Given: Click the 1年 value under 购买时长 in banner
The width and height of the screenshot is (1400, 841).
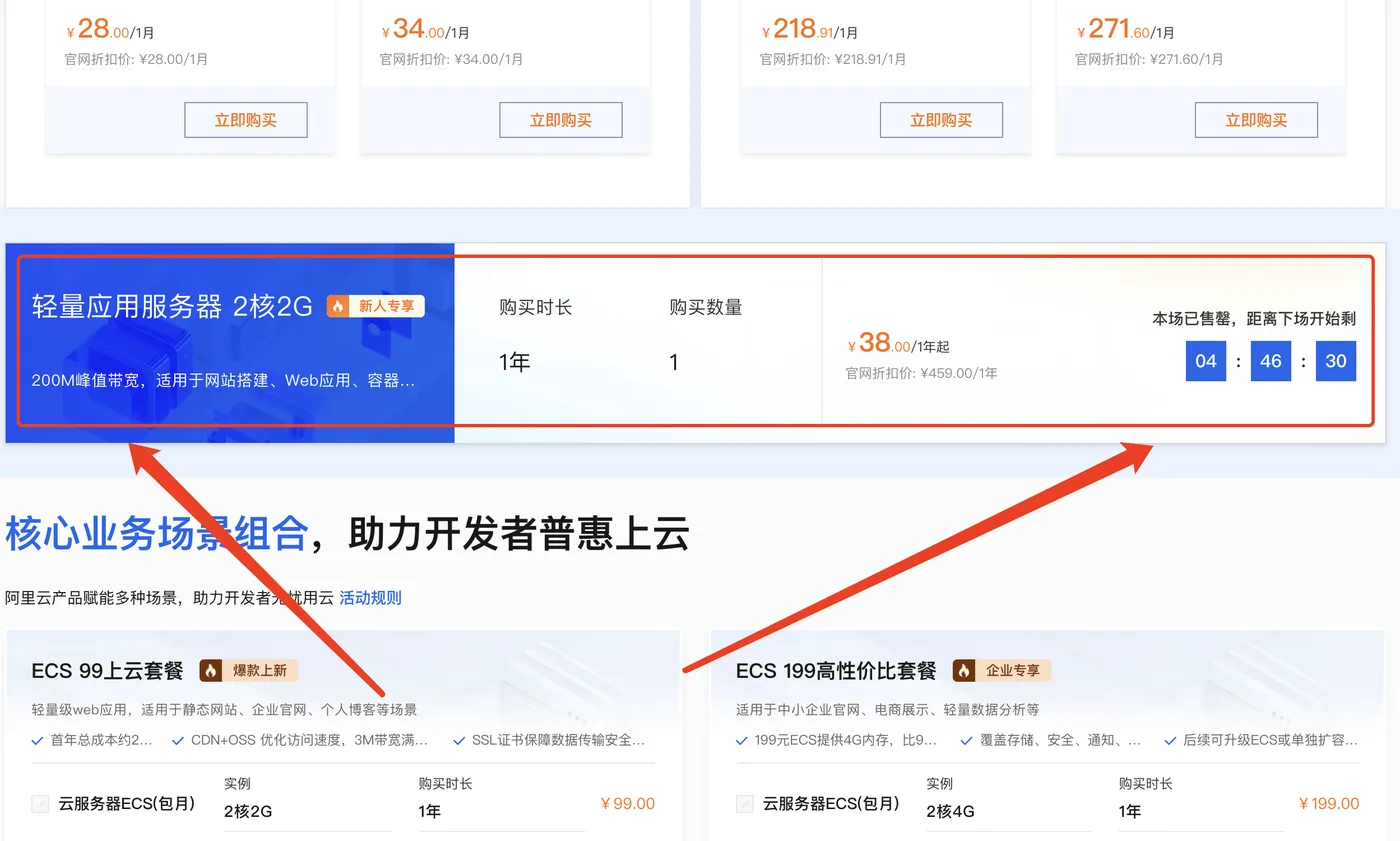Looking at the screenshot, I should click(515, 362).
